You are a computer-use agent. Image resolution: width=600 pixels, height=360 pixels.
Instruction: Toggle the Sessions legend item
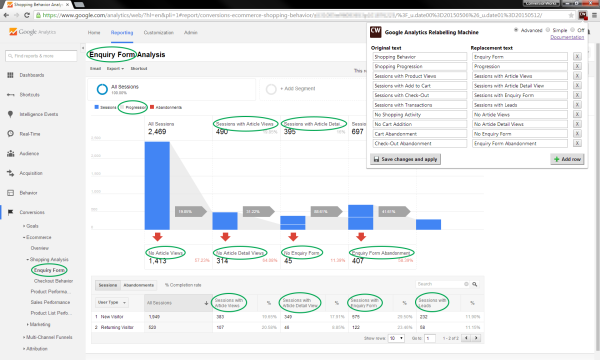[x=106, y=108]
